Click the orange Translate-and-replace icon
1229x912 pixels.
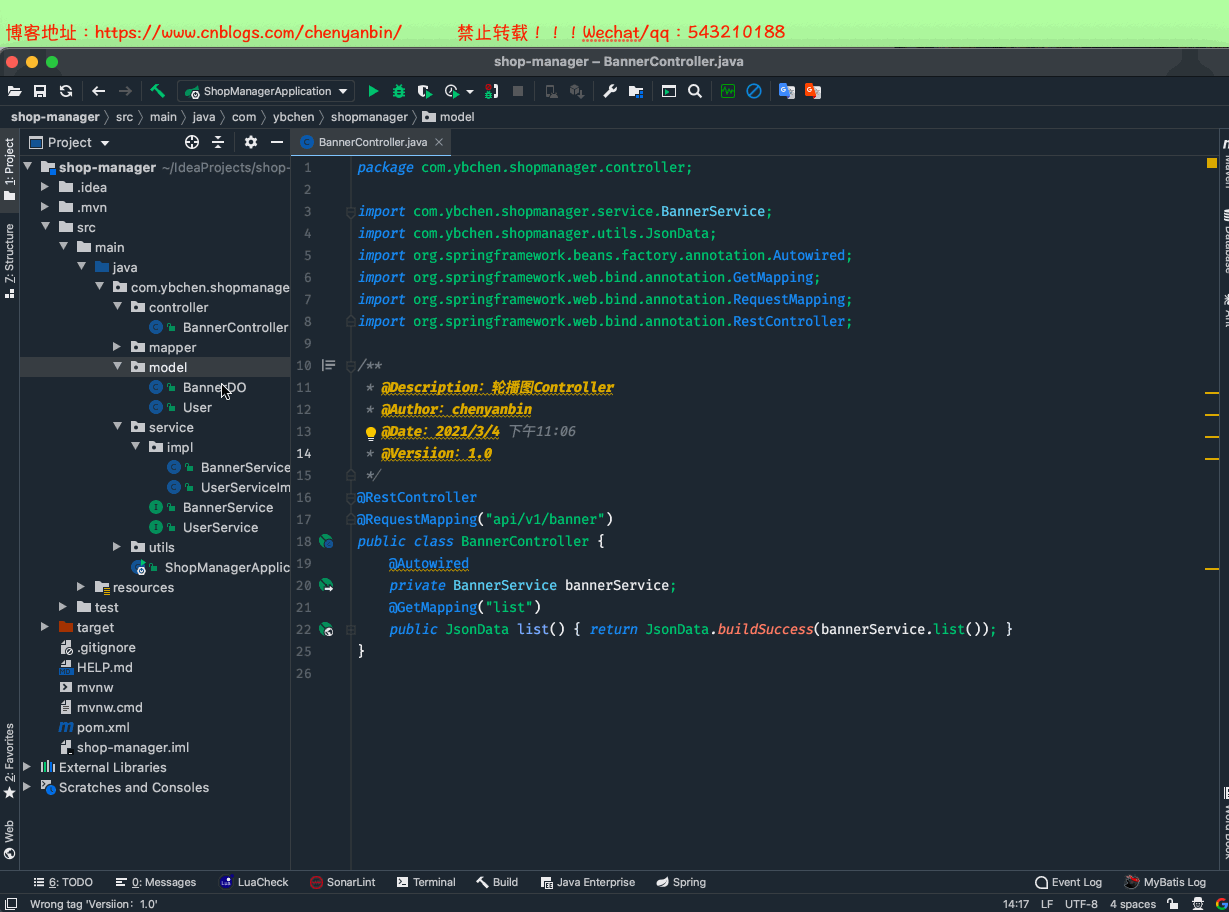(813, 91)
